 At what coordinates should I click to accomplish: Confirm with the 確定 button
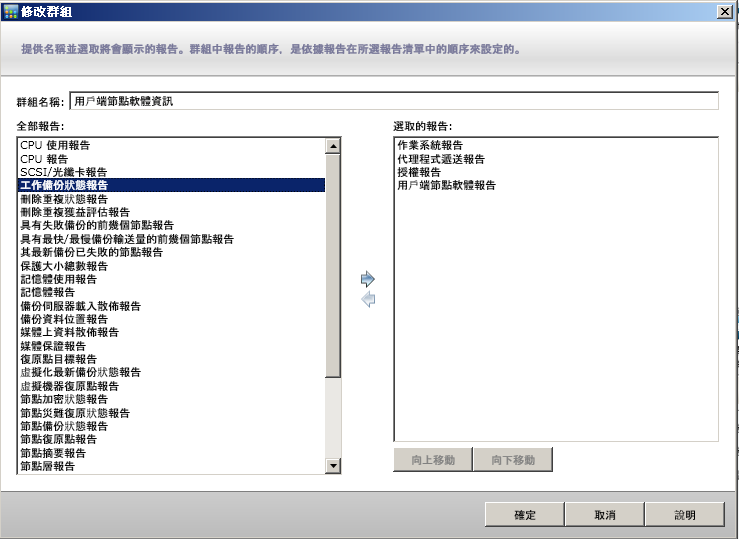pyautogui.click(x=525, y=514)
